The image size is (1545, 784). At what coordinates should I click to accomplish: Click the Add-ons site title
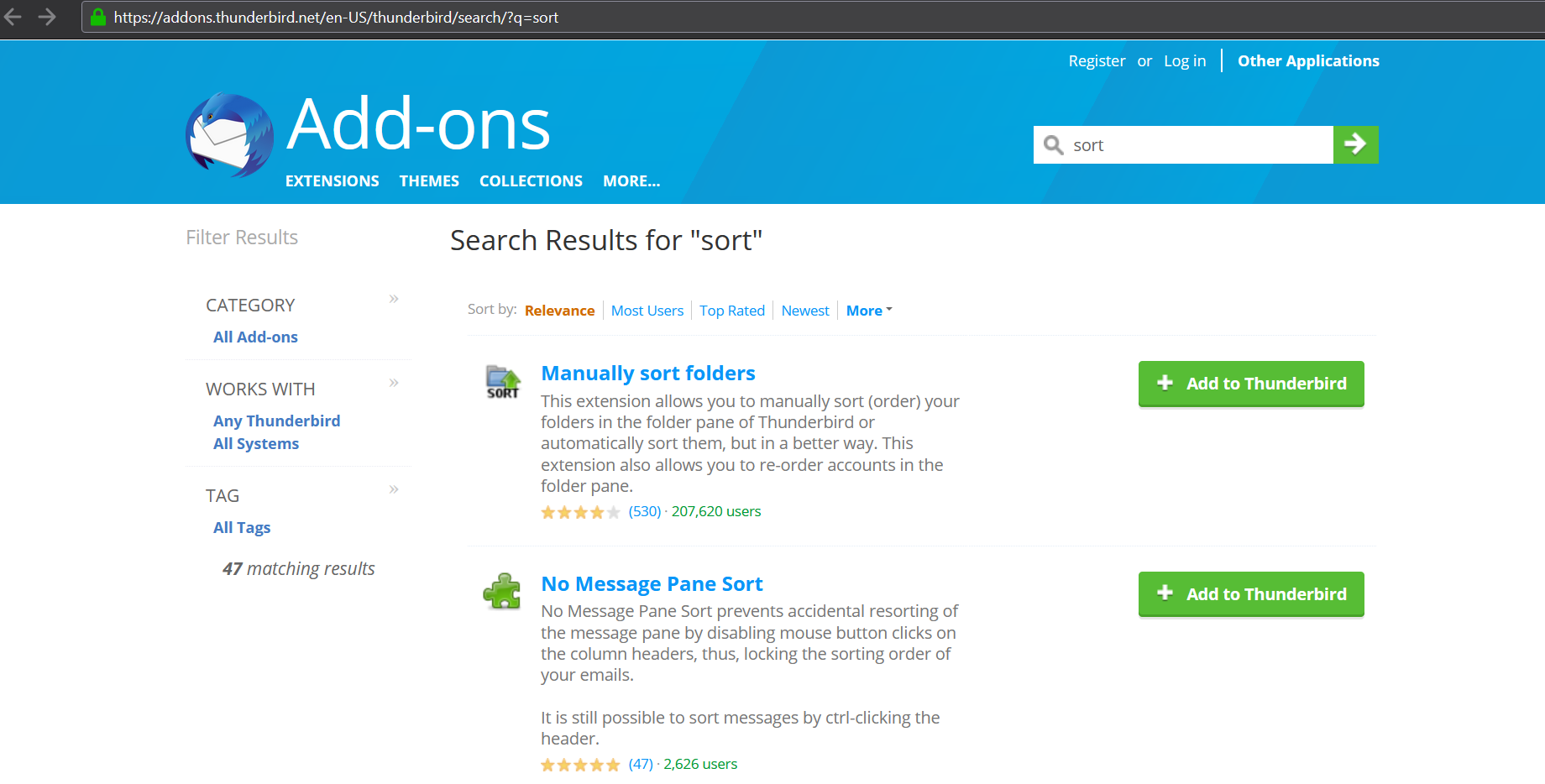(418, 124)
